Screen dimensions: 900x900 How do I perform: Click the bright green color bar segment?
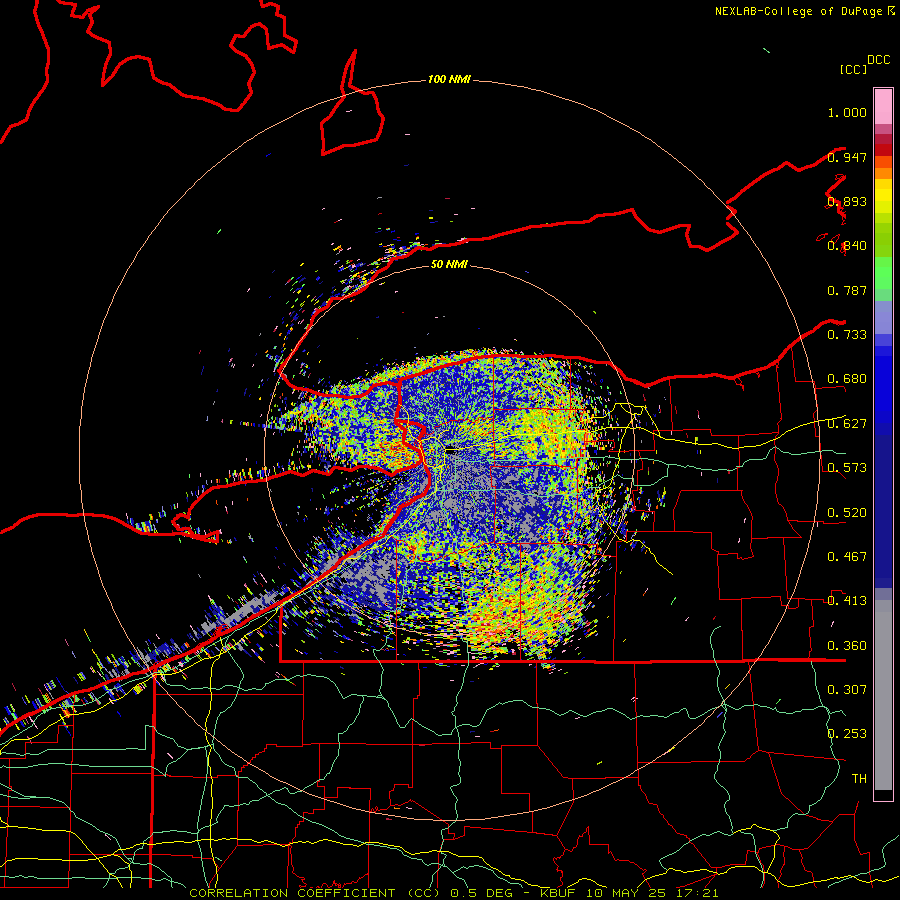coord(883,273)
